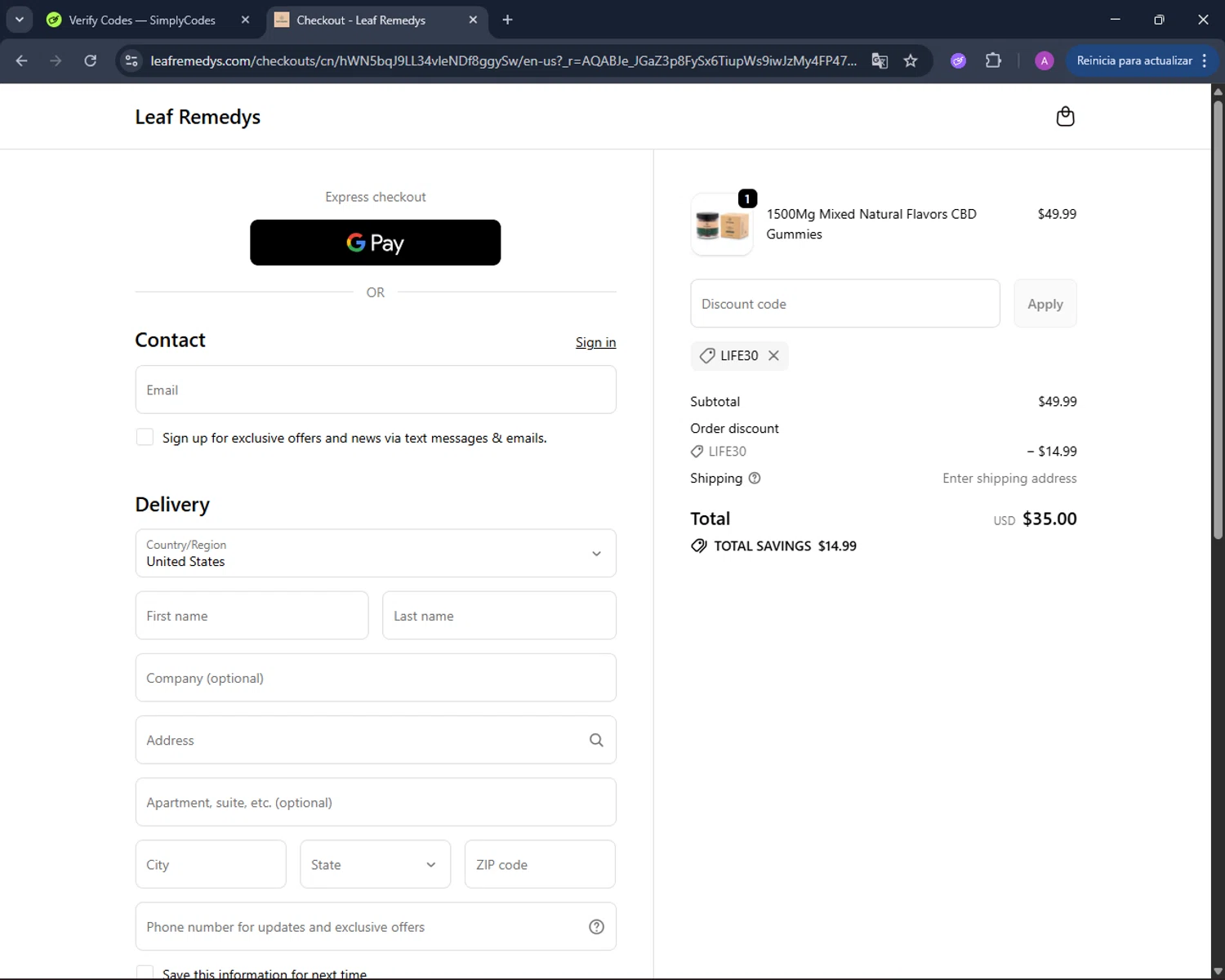Screen dimensions: 1225x980
Task: Open the Country/Region dropdown
Action: [x=376, y=553]
